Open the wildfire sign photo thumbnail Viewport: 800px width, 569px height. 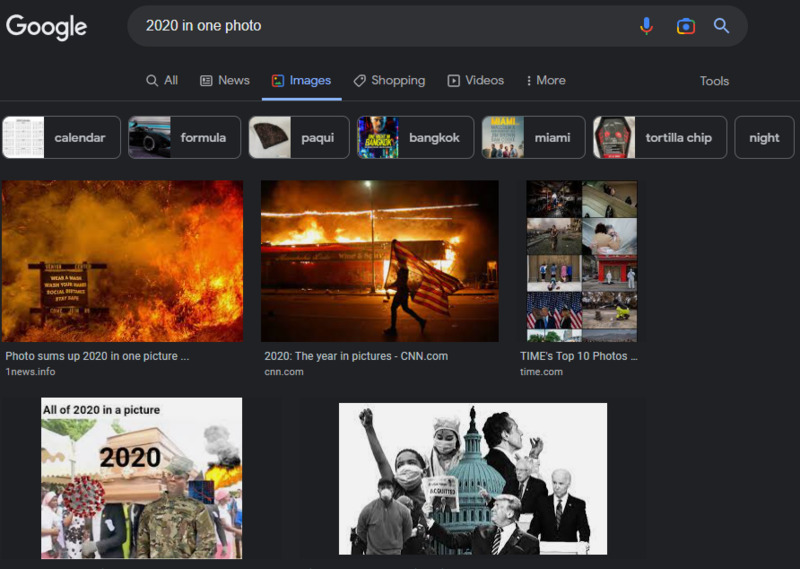[122, 261]
